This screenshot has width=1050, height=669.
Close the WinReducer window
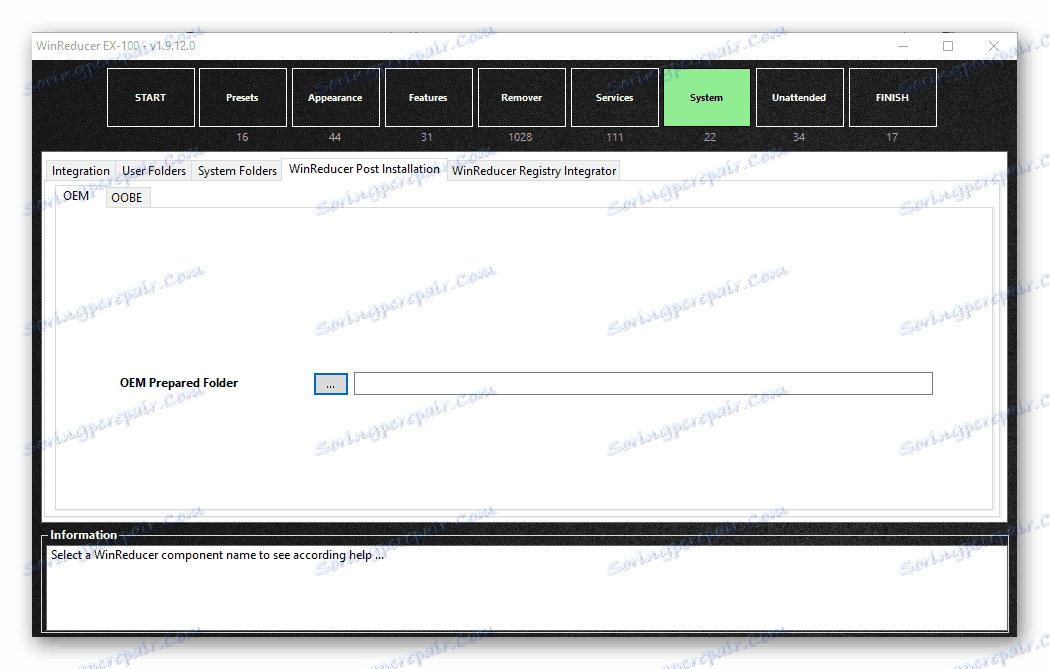994,46
